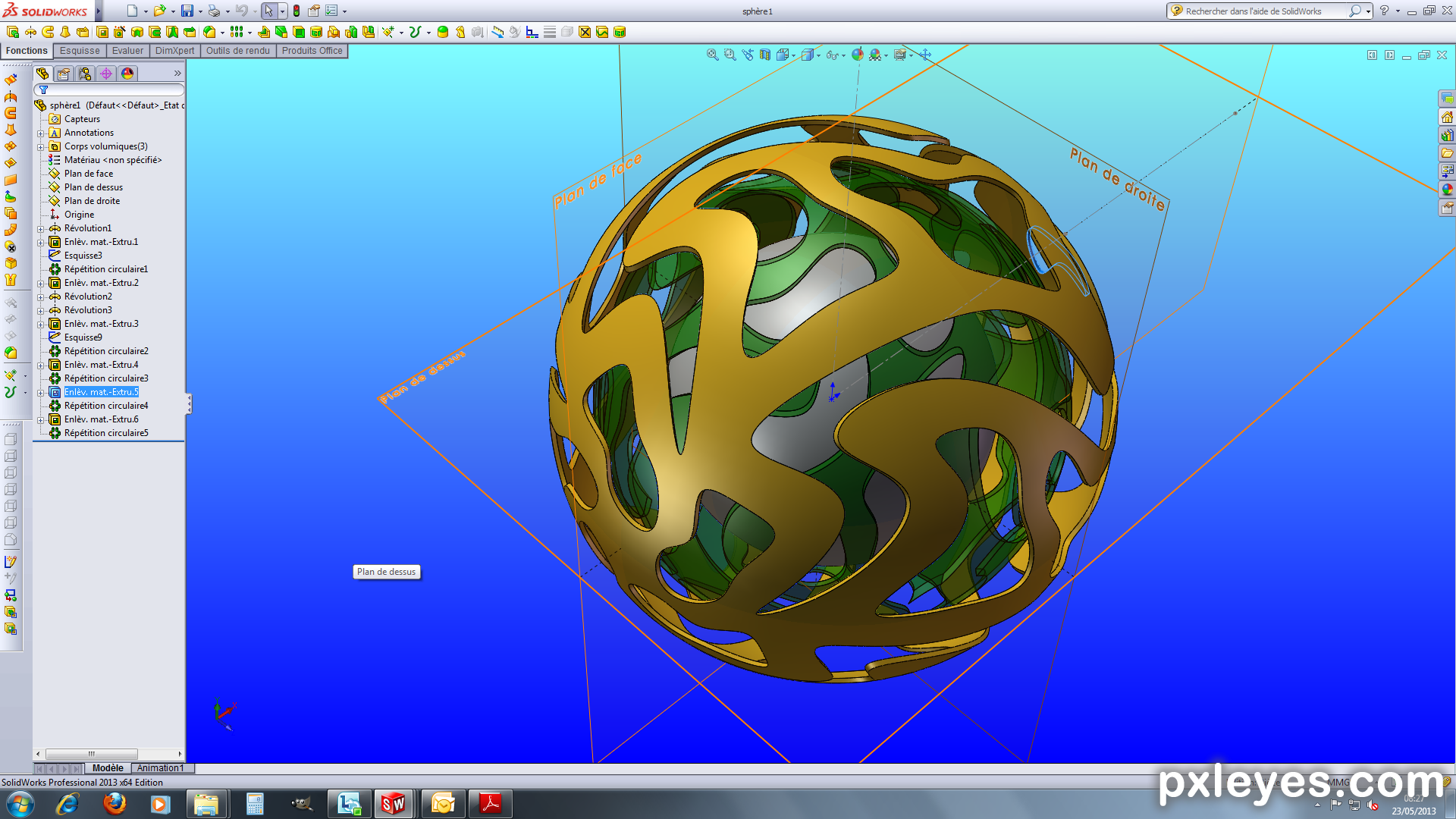Screen dimensions: 1456x819
Task: Open the Options icon in the top toolbar
Action: tap(331, 11)
